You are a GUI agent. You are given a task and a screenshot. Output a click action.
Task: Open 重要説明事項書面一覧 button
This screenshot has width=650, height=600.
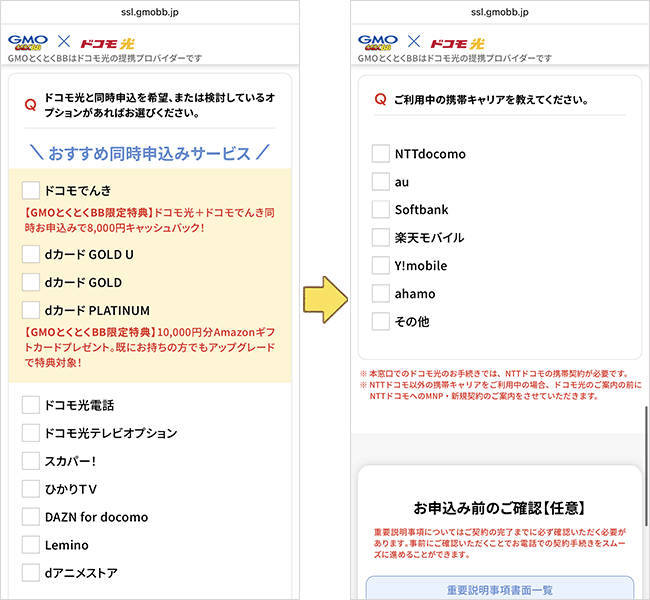(x=500, y=588)
